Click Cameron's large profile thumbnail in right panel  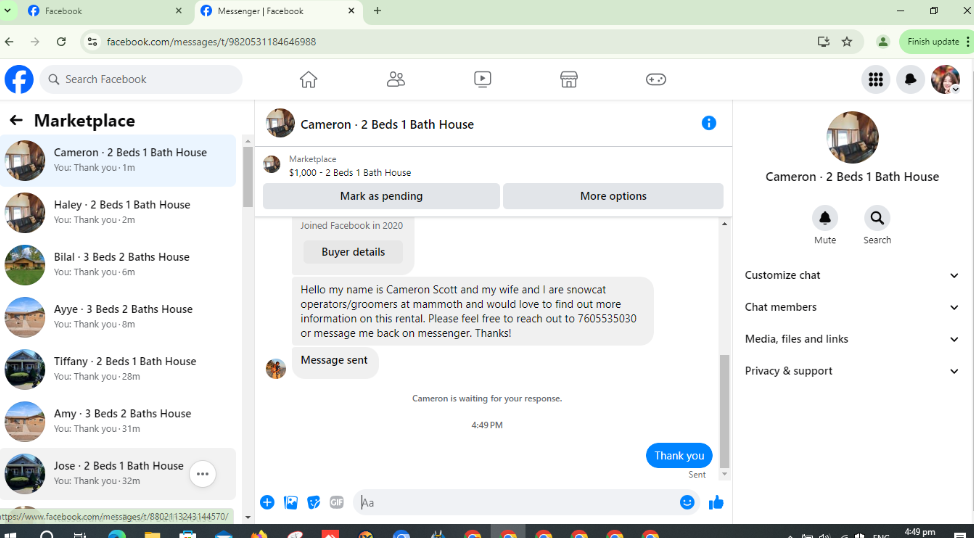point(852,137)
